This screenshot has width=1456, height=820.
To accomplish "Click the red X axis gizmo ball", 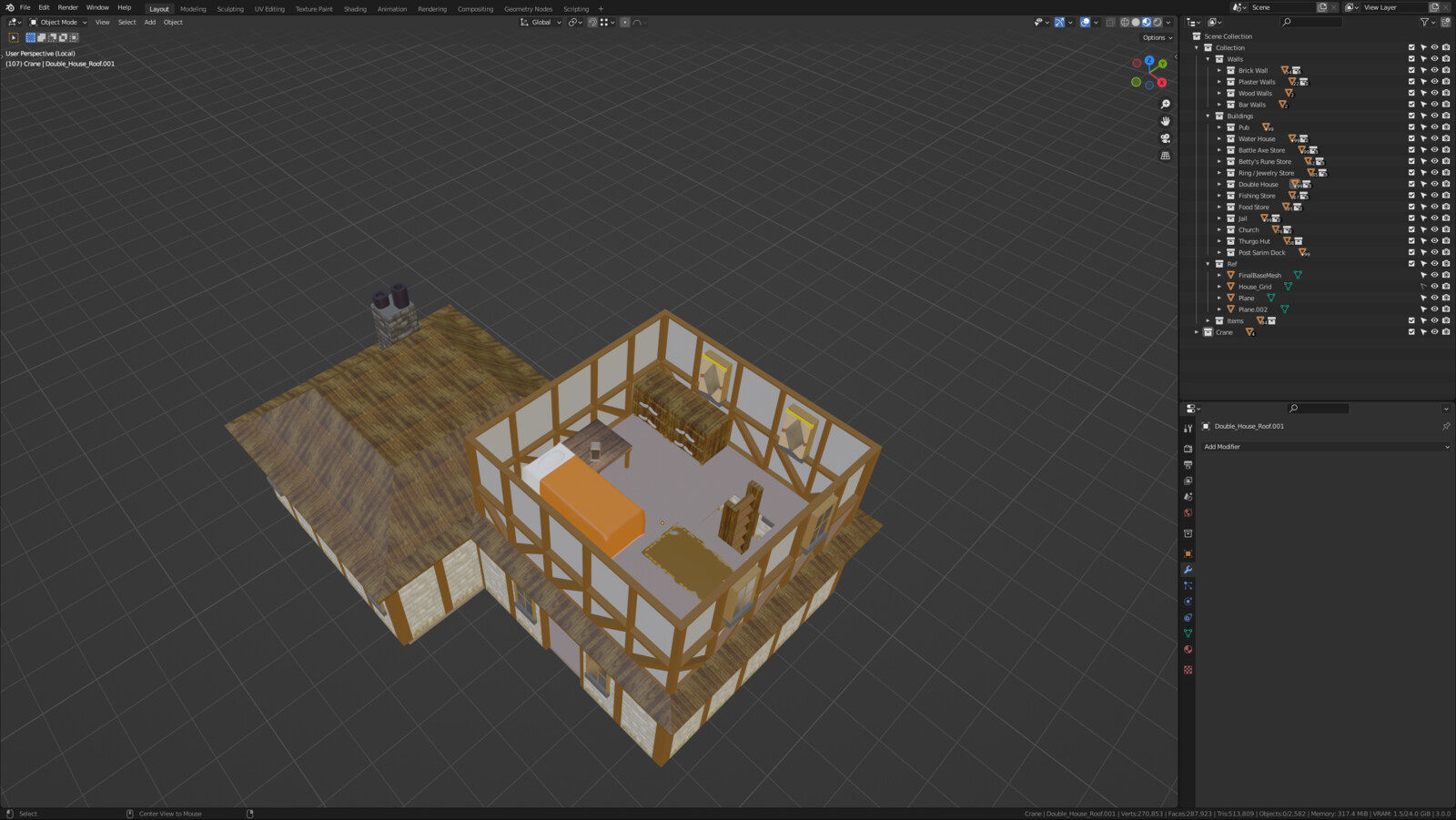I will point(1162,82).
